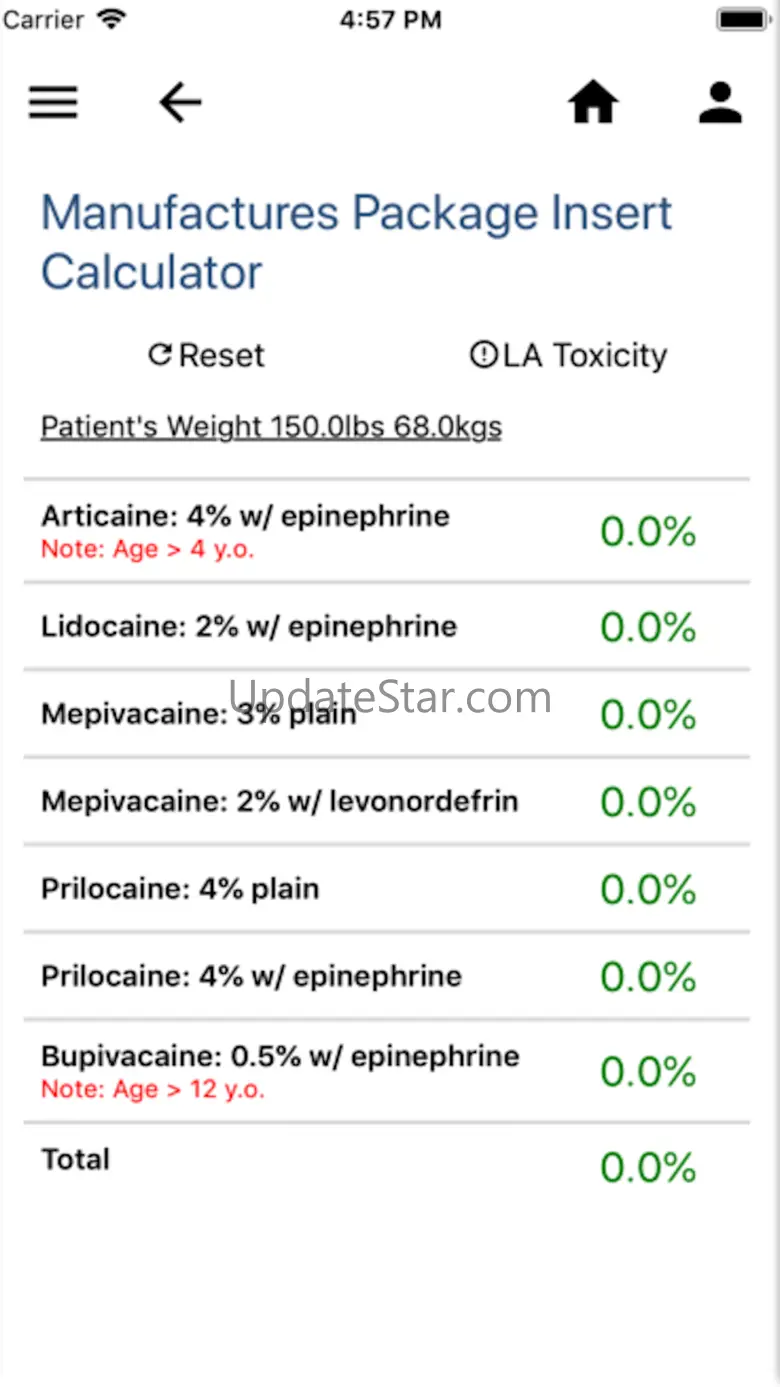The width and height of the screenshot is (780, 1387).
Task: Edit the Patient's Weight link
Action: tap(271, 427)
